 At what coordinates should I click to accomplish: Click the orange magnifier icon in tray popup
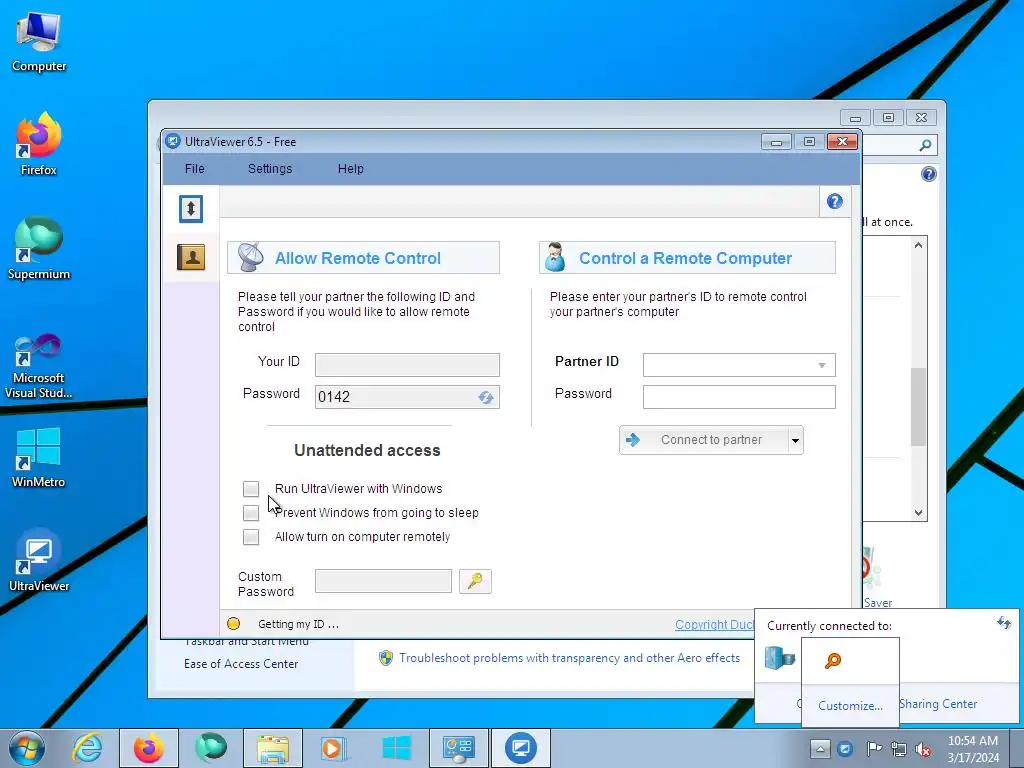click(833, 661)
